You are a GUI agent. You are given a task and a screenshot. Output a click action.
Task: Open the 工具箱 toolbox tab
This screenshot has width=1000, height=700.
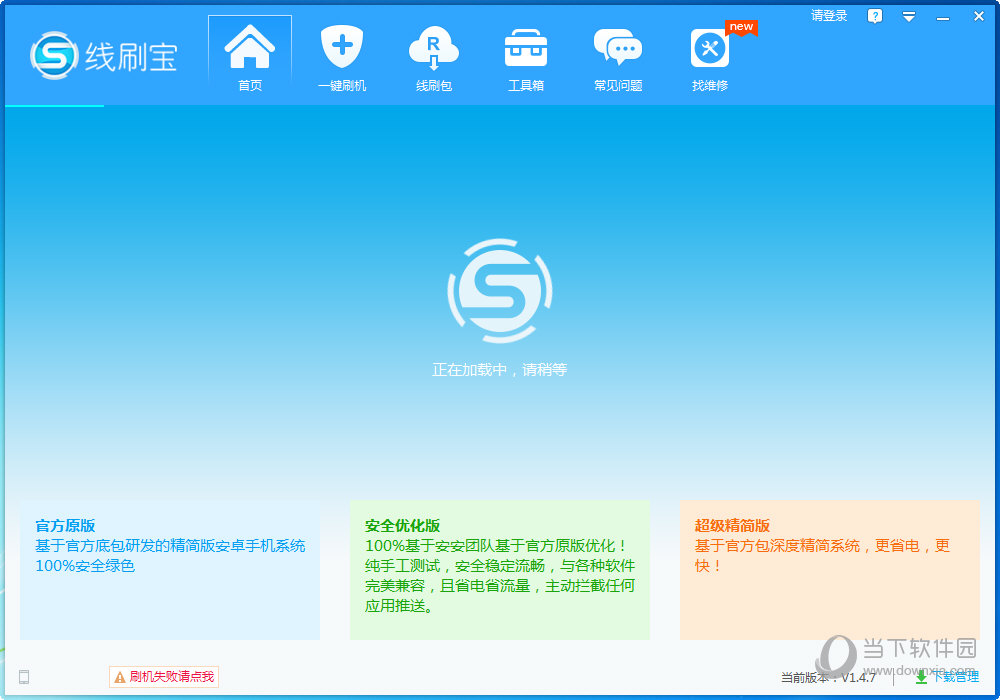click(x=526, y=59)
